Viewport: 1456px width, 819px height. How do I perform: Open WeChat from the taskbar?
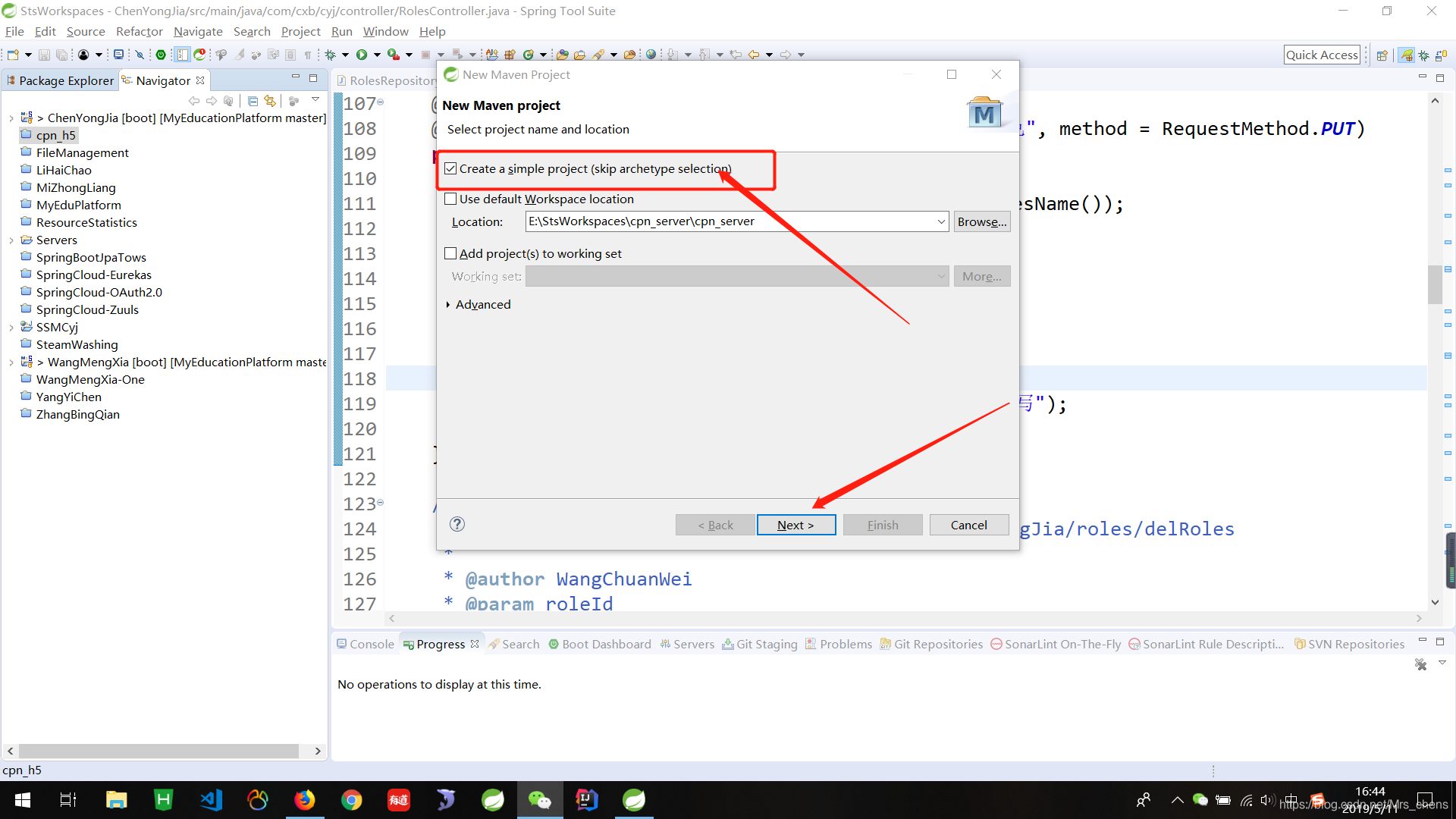pyautogui.click(x=539, y=800)
